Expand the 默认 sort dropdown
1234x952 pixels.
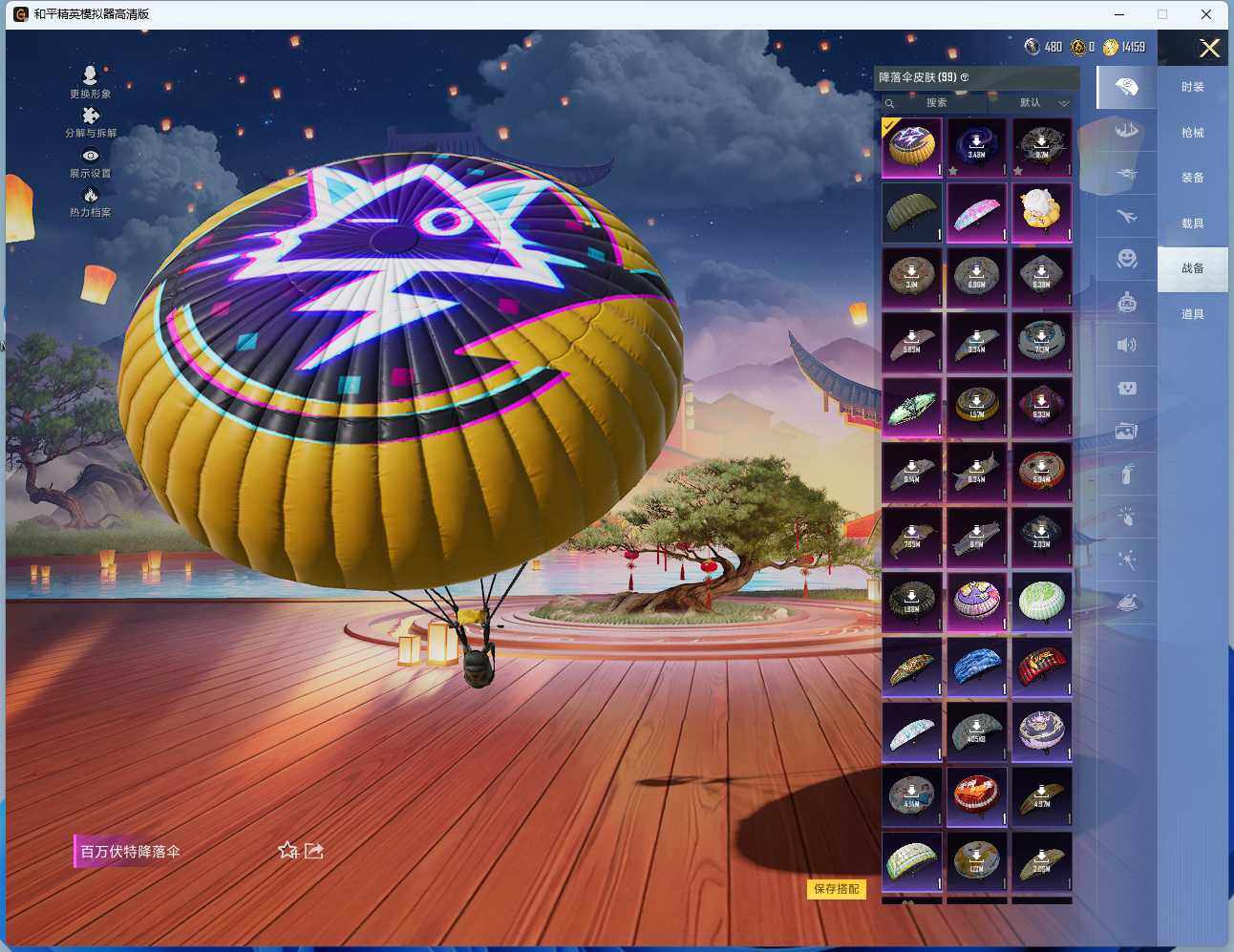point(1044,103)
